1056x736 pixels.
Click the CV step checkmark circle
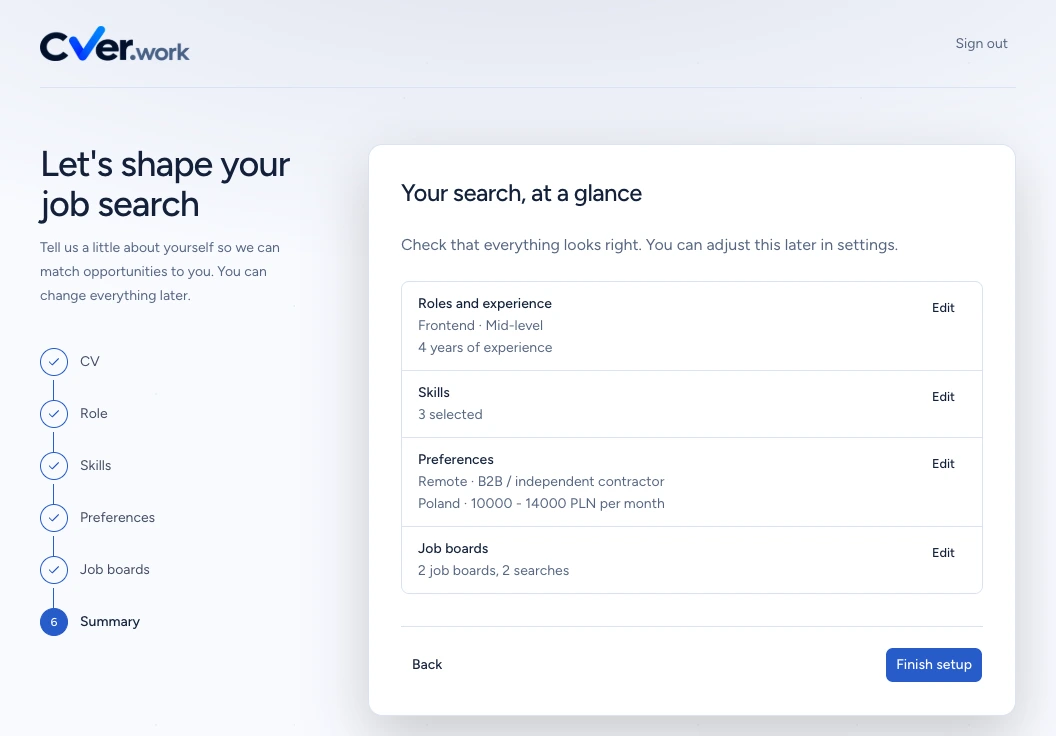tap(54, 362)
